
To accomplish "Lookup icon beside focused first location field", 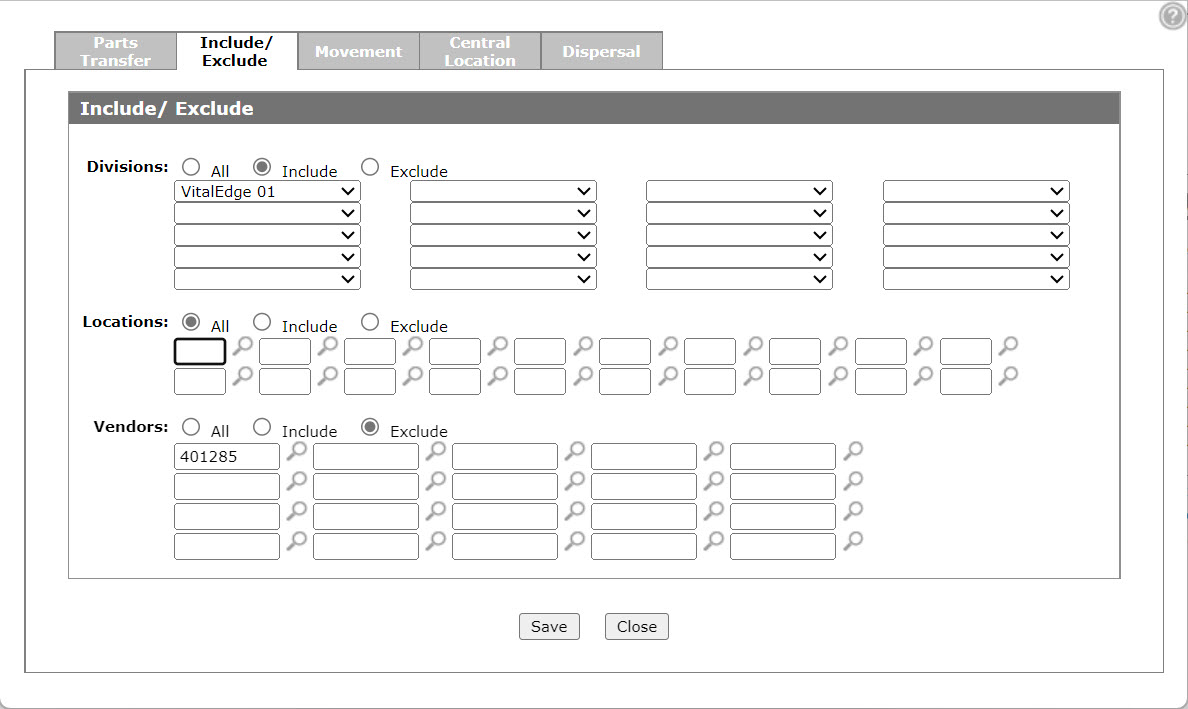I will (x=242, y=346).
